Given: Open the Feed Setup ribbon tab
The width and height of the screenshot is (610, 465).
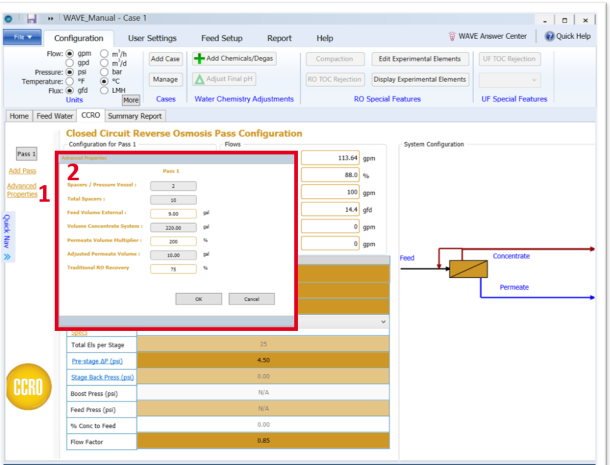Looking at the screenshot, I should pyautogui.click(x=222, y=38).
